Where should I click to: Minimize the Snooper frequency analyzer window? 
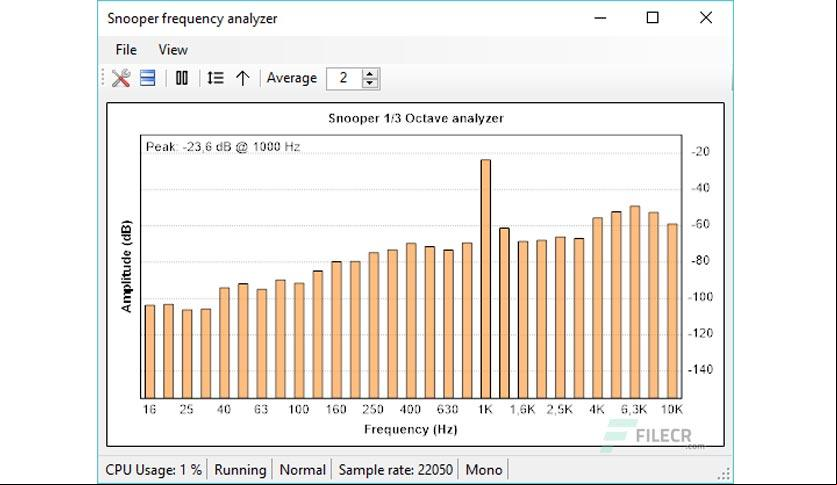(x=600, y=18)
